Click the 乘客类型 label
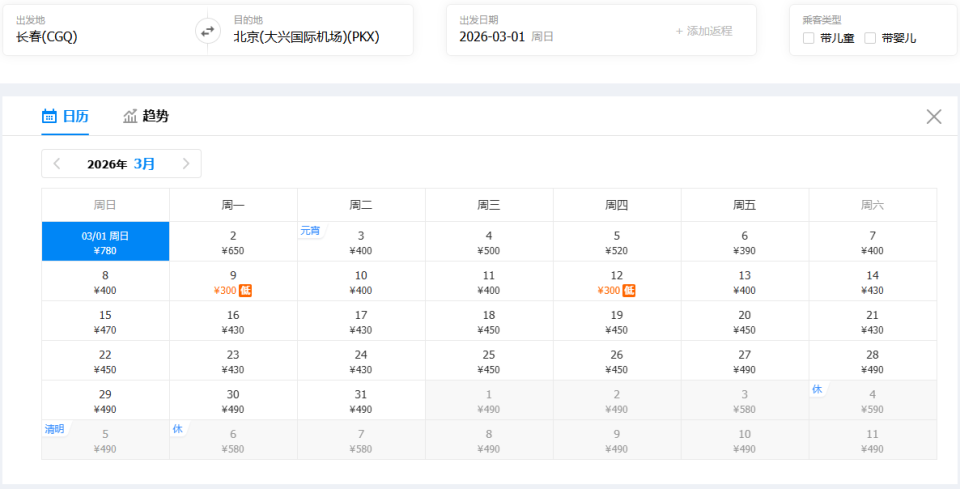Screen dimensions: 960x489 (x=822, y=20)
